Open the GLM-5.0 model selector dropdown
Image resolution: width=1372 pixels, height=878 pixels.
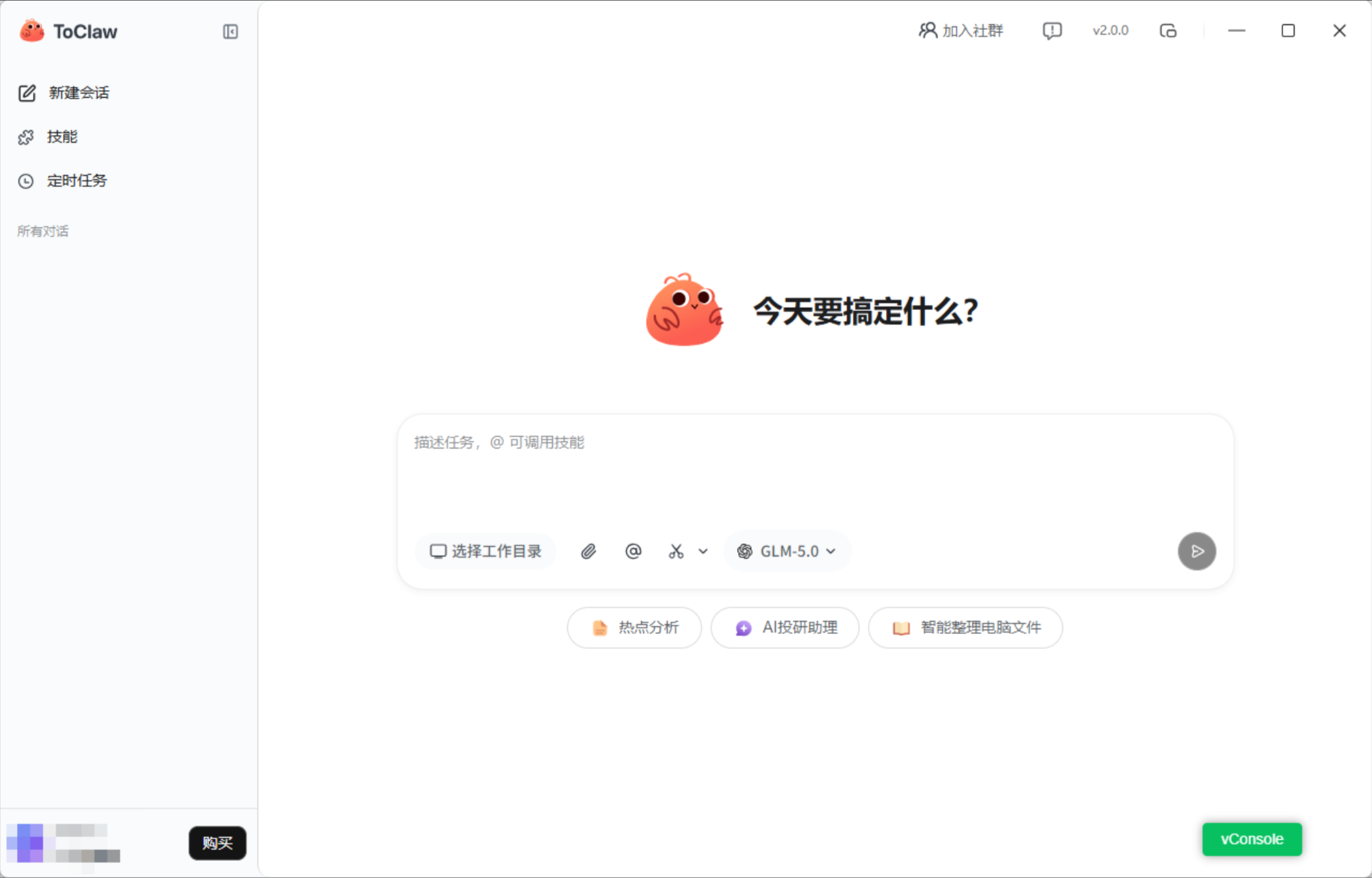[x=787, y=551]
